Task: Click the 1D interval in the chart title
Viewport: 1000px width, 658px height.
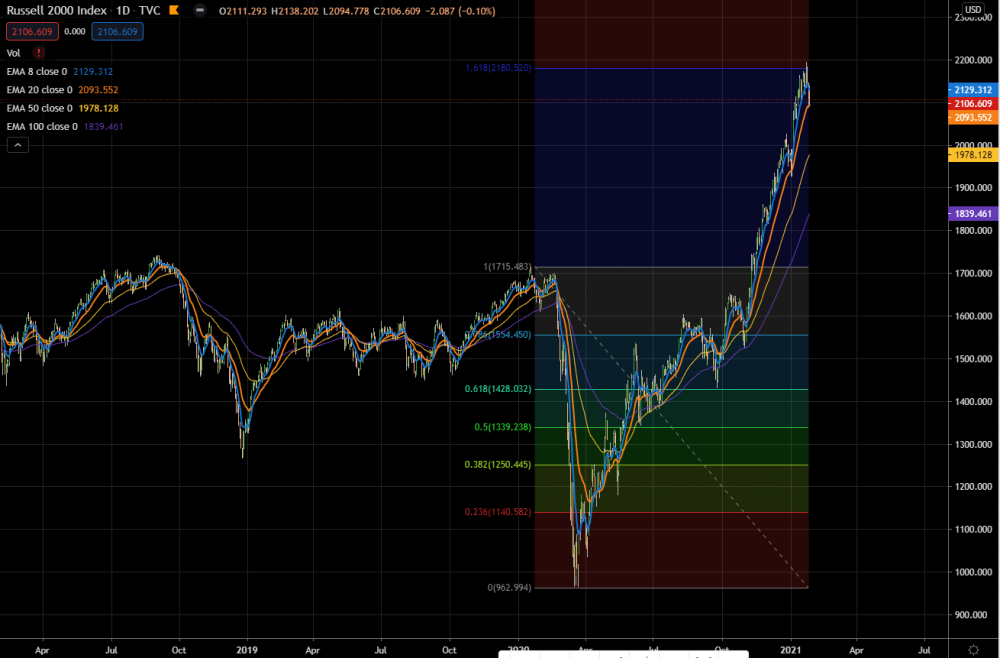Action: tap(121, 11)
